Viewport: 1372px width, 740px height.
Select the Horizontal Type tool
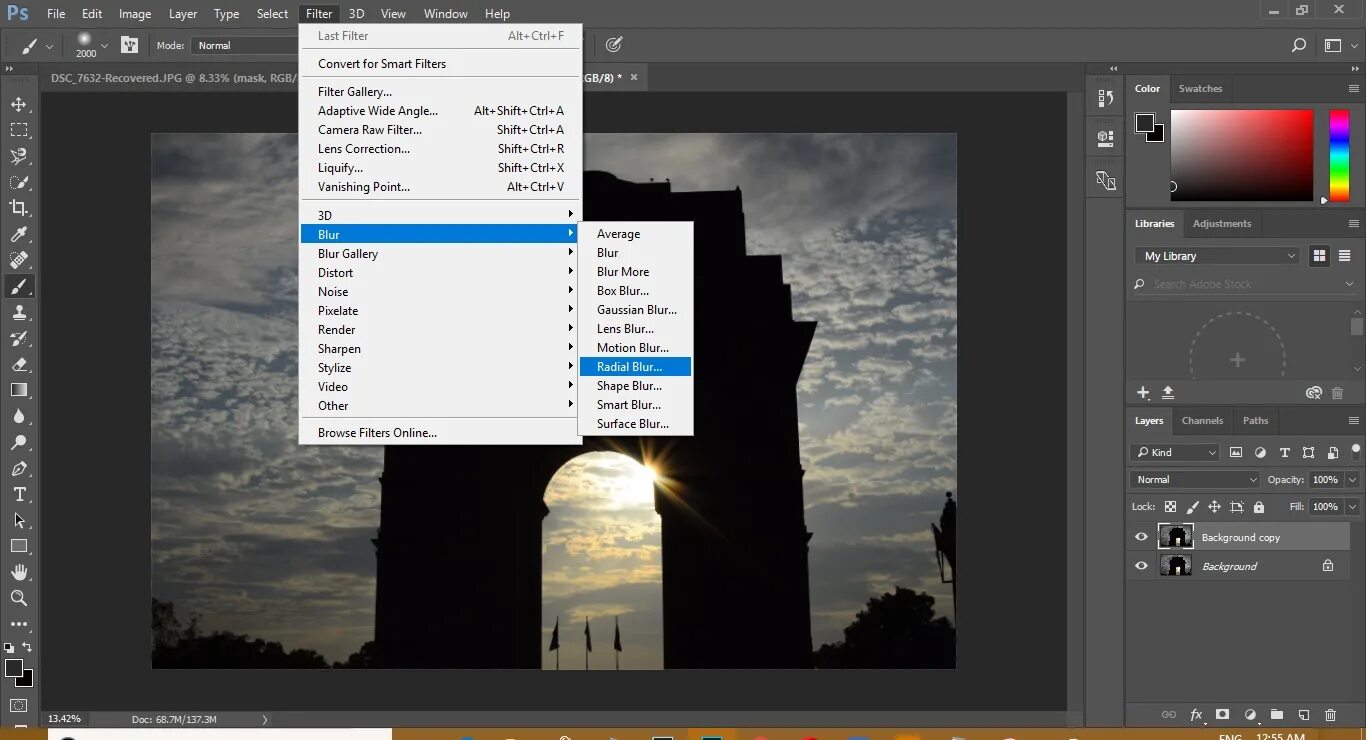pyautogui.click(x=19, y=494)
